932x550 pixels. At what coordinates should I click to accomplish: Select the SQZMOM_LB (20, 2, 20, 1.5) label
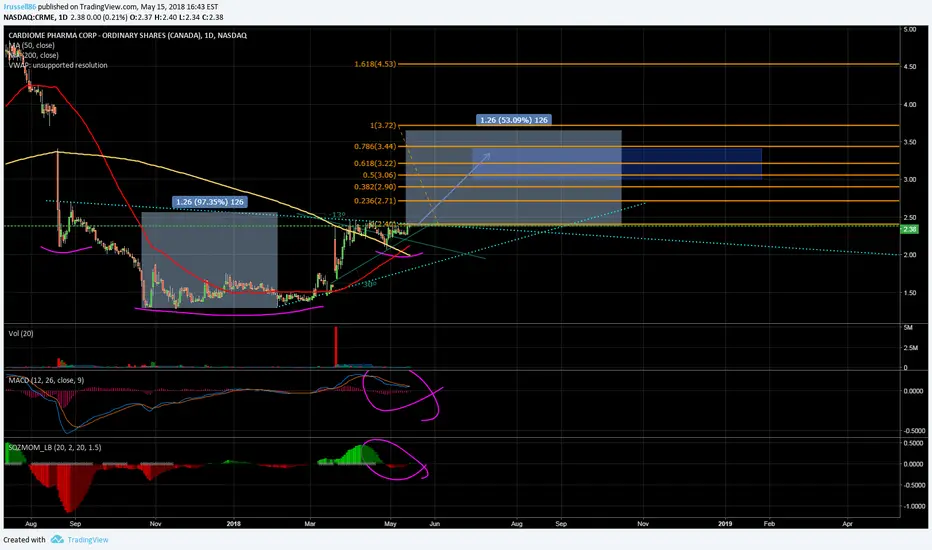click(x=54, y=447)
